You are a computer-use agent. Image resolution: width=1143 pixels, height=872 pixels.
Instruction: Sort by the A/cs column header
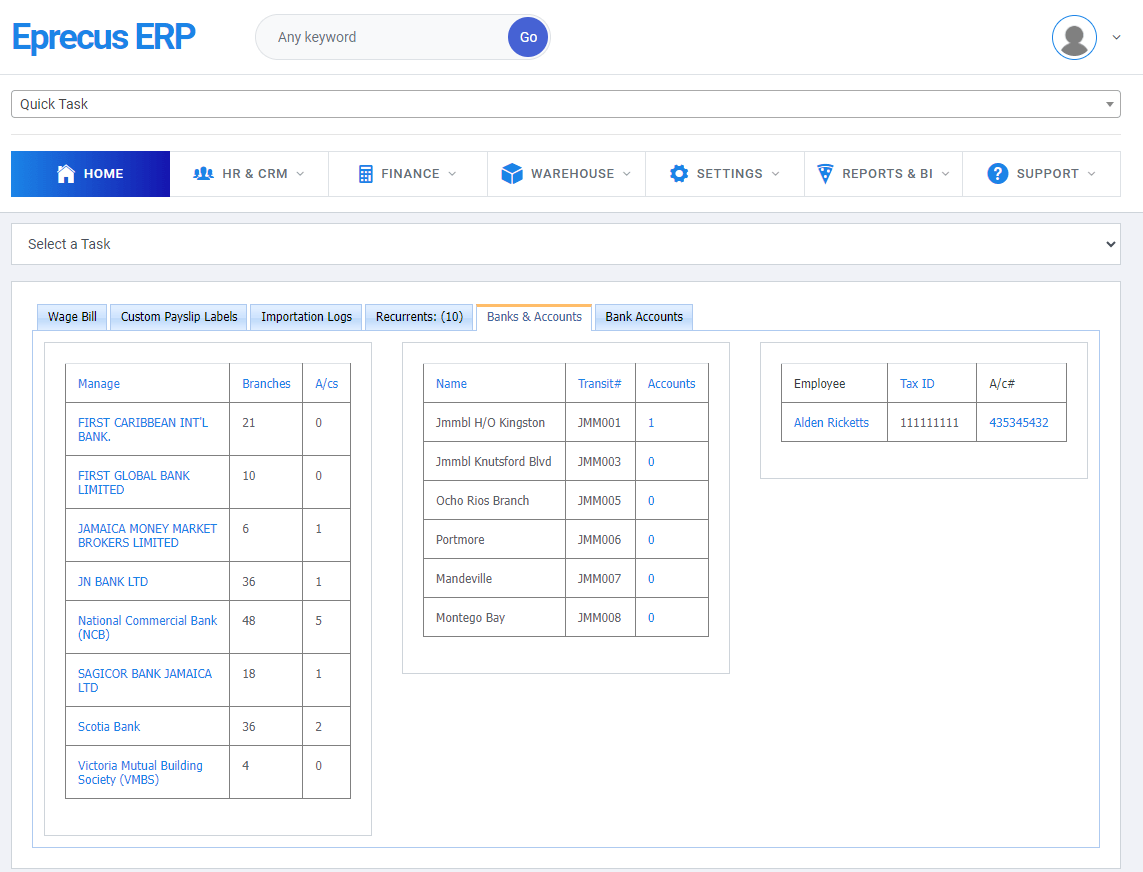(x=327, y=384)
